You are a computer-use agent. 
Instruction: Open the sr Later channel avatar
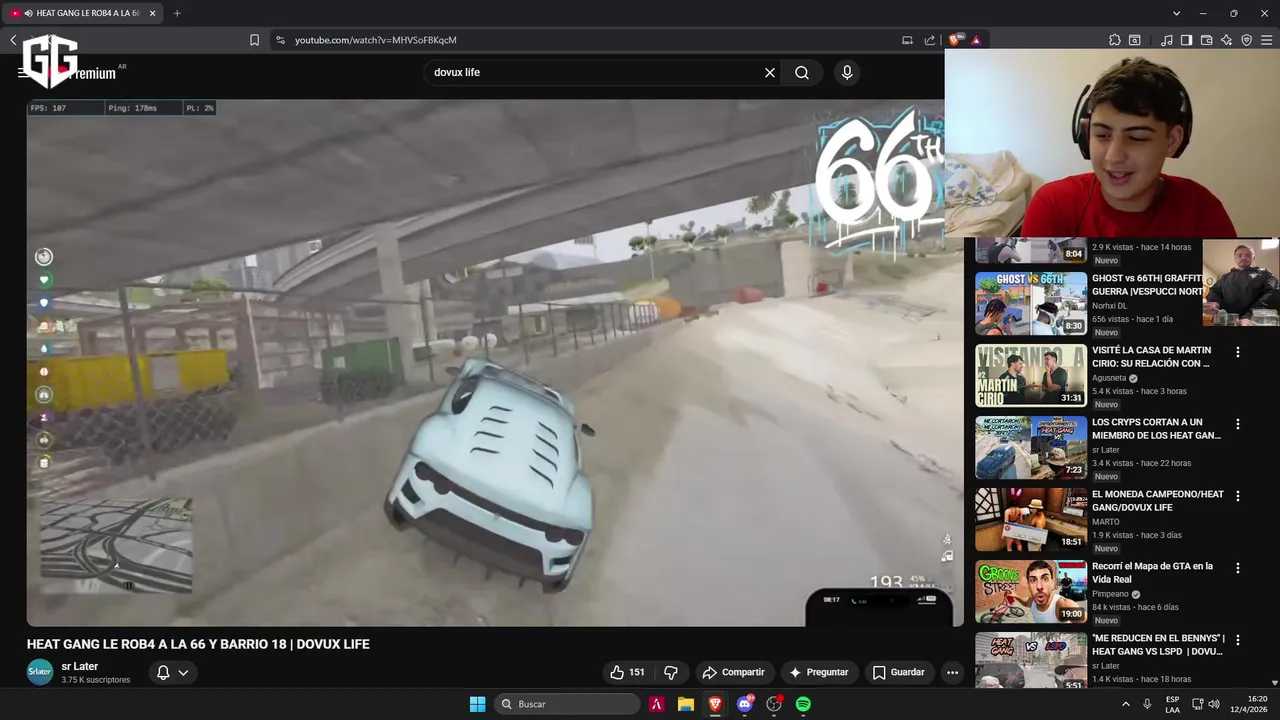tap(40, 672)
